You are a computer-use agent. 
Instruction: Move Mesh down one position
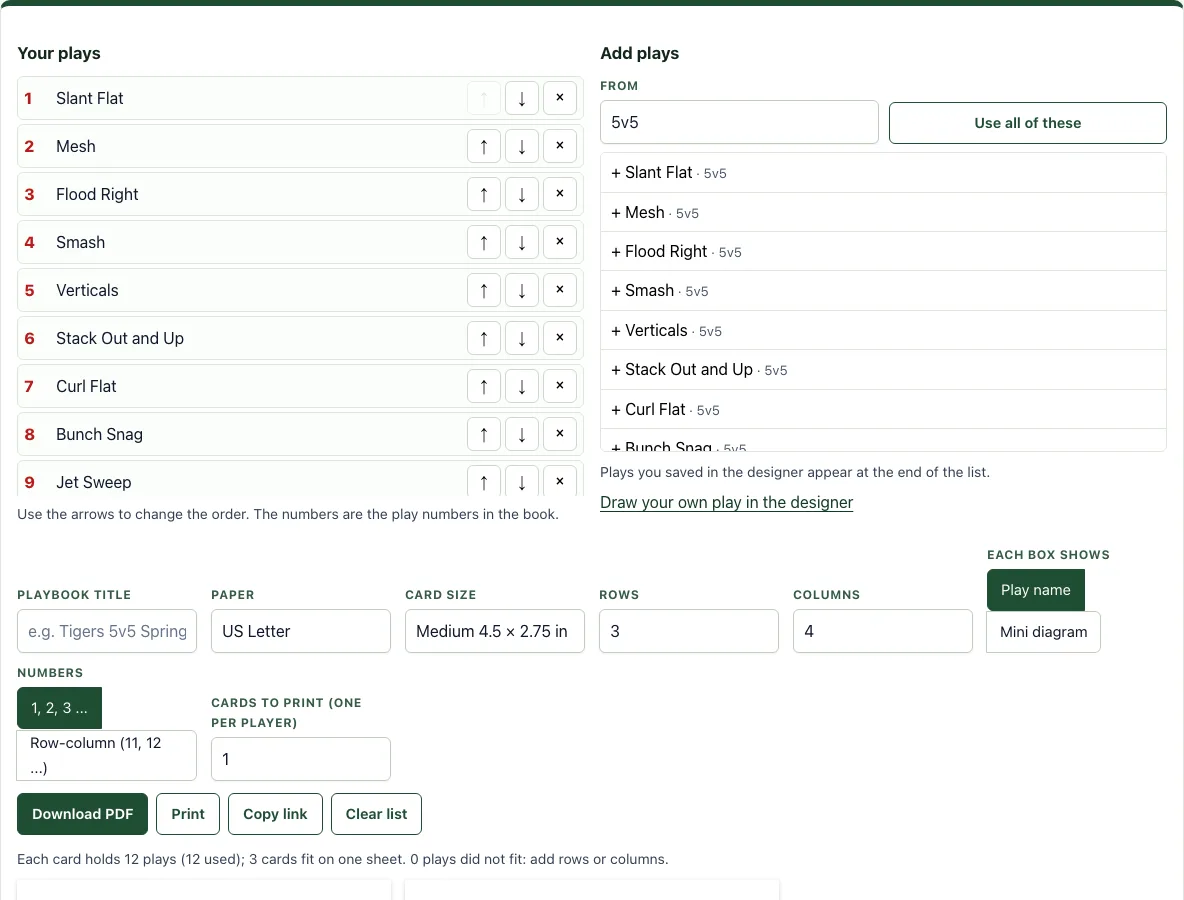click(522, 146)
